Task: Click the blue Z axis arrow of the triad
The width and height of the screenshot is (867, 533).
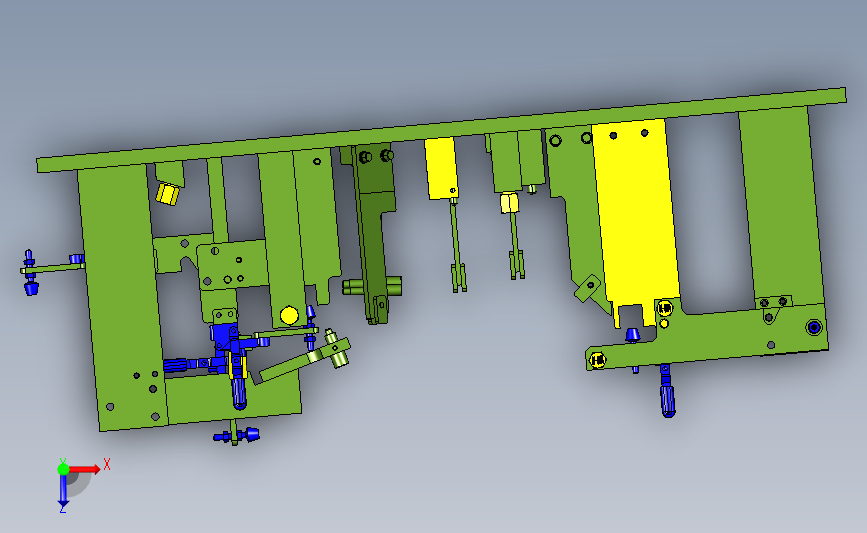Action: pyautogui.click(x=63, y=491)
